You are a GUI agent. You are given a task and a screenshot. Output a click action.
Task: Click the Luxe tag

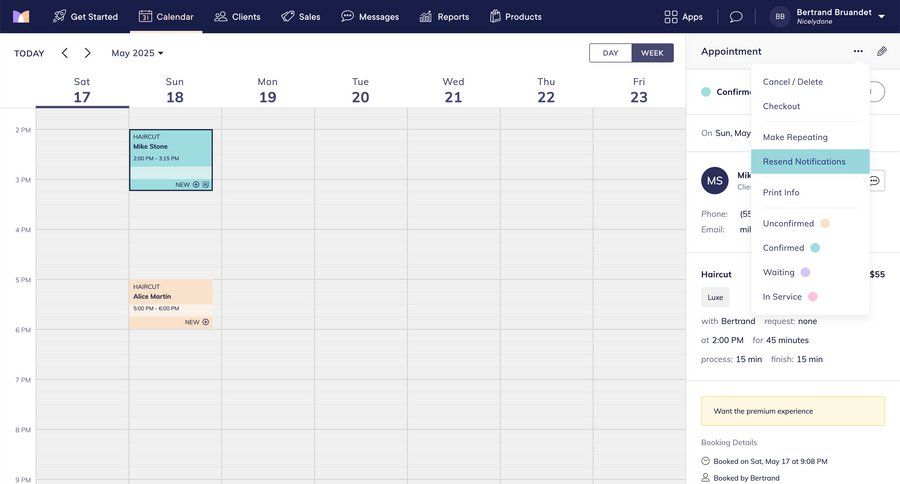click(715, 297)
